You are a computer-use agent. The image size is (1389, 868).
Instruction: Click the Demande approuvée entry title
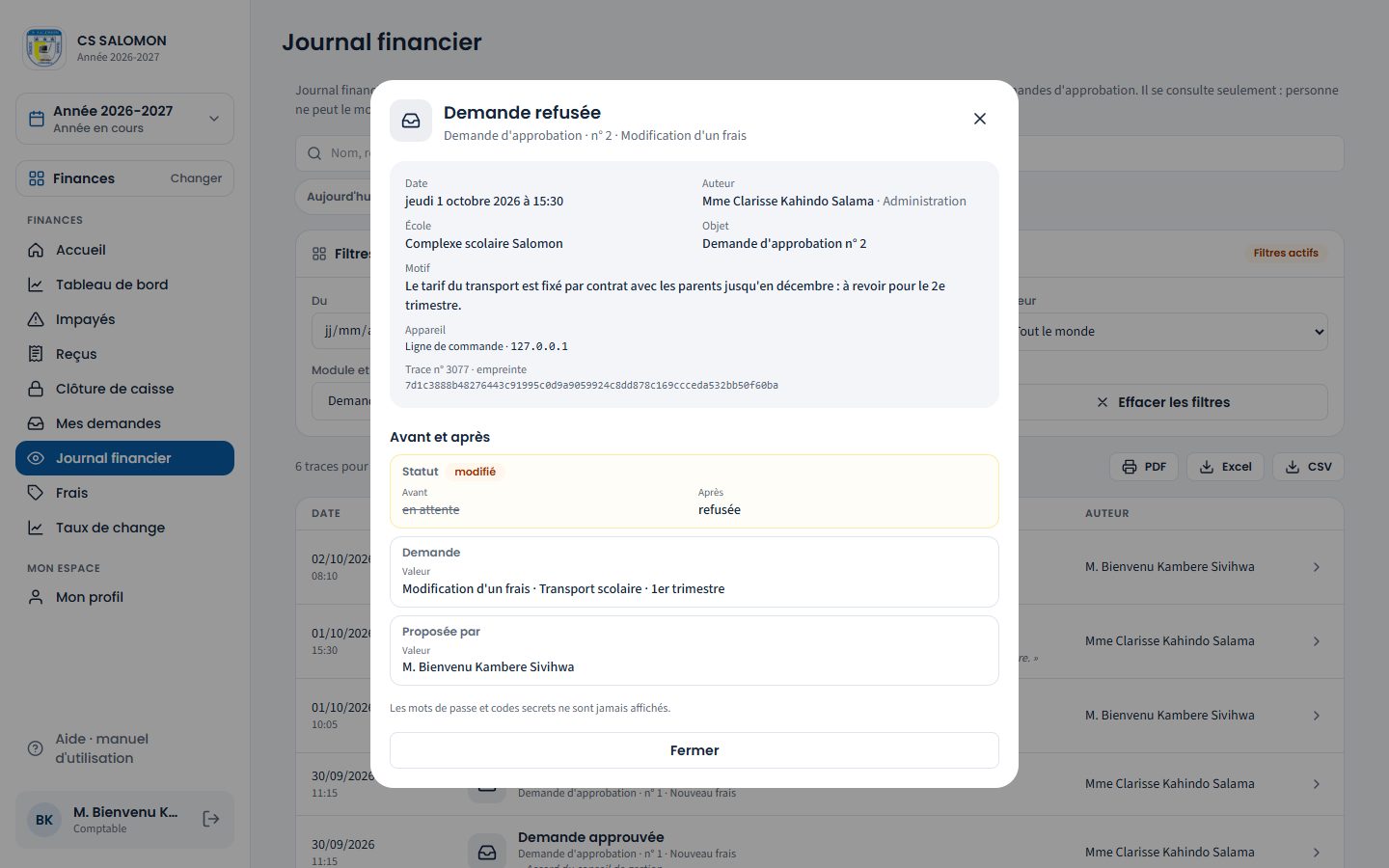point(590,837)
